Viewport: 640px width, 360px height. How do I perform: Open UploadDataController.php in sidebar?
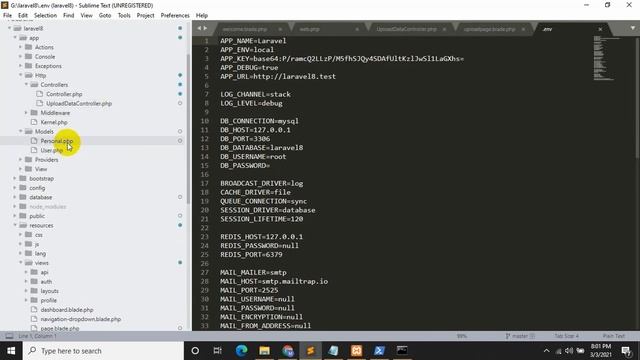click(79, 103)
